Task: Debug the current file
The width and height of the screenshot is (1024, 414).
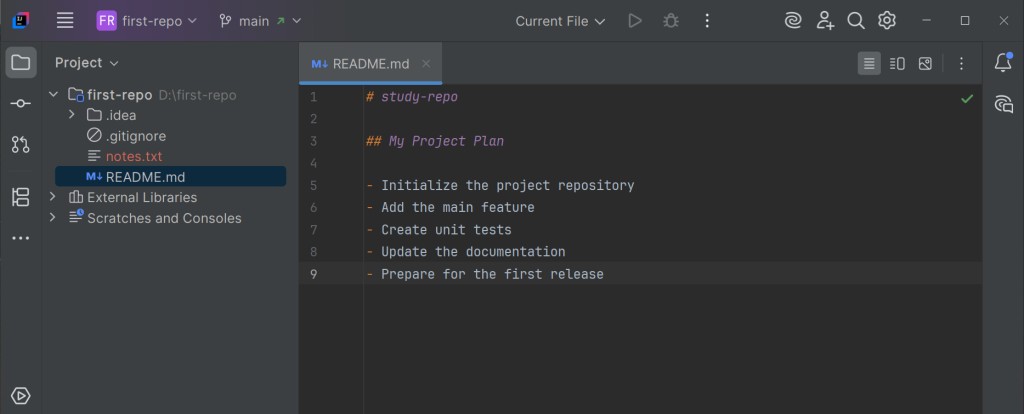Action: pyautogui.click(x=671, y=21)
